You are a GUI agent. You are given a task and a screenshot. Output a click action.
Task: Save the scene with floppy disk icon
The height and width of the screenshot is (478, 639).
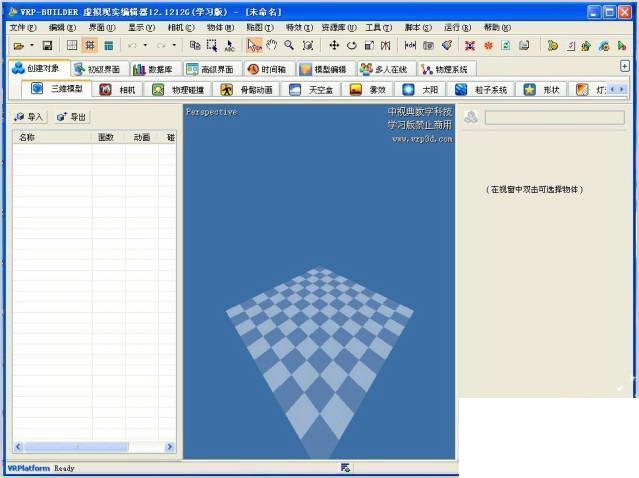click(x=47, y=45)
